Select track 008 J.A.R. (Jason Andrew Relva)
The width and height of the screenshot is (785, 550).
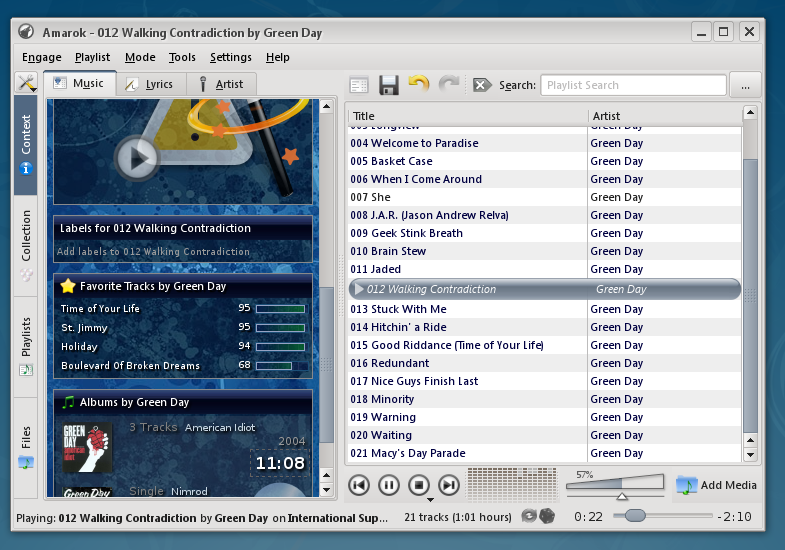(x=545, y=215)
